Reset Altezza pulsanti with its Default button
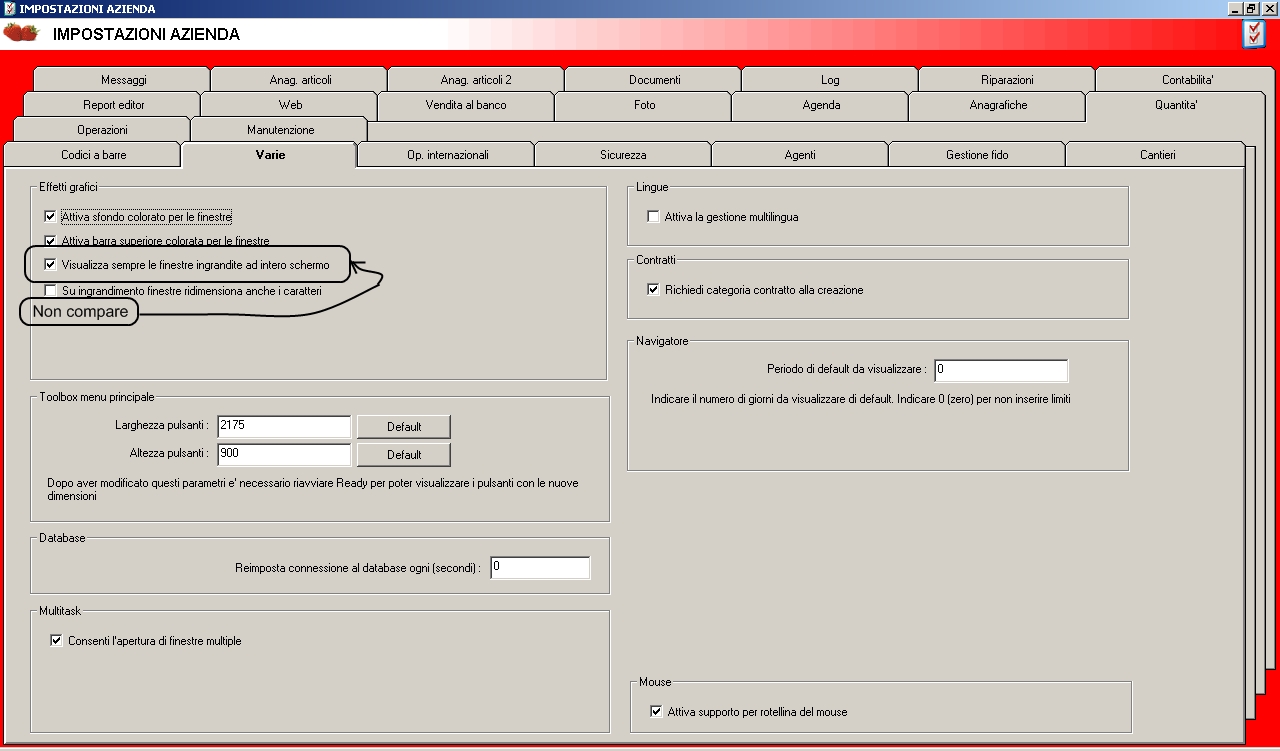Viewport: 1280px width, 751px height. click(x=404, y=455)
